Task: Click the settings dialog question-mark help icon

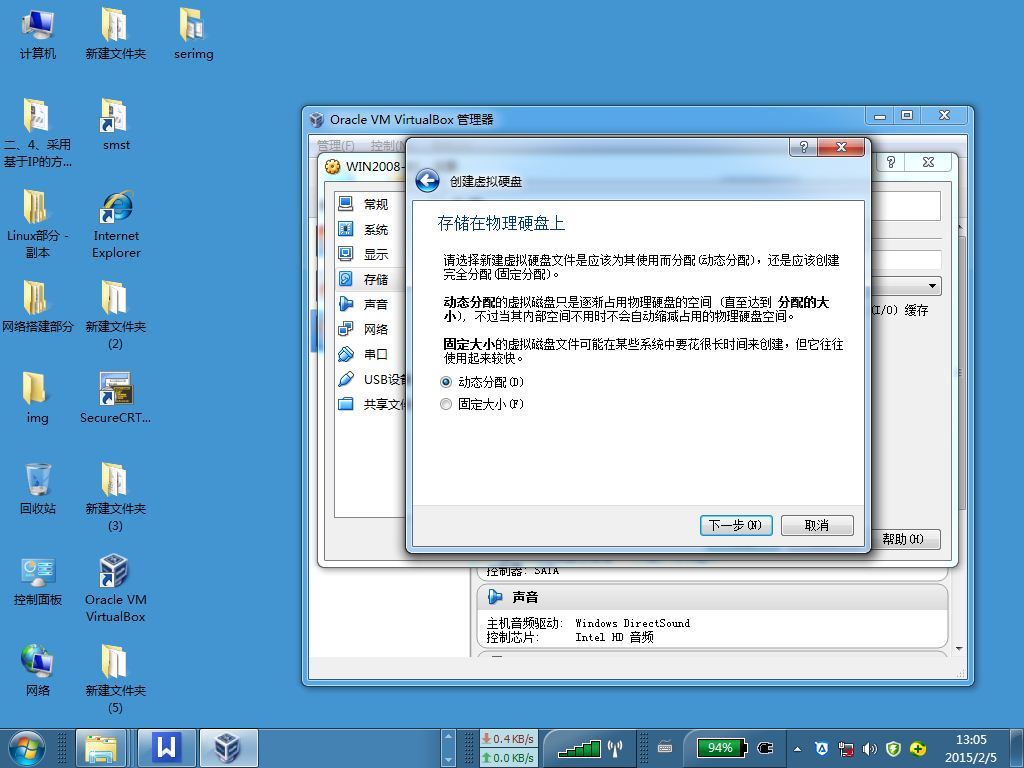Action: (x=891, y=162)
